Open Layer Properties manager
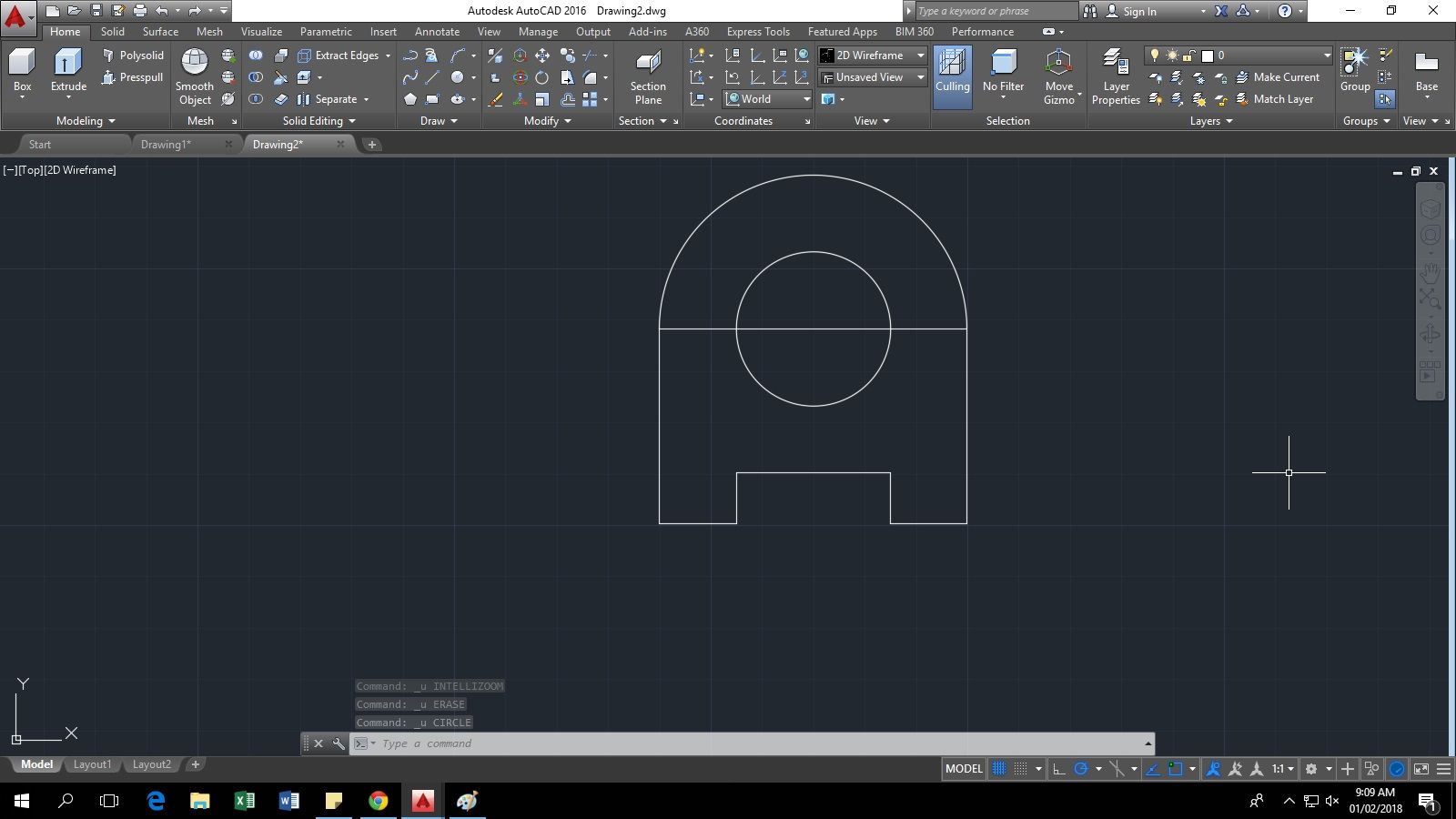 (x=1116, y=77)
